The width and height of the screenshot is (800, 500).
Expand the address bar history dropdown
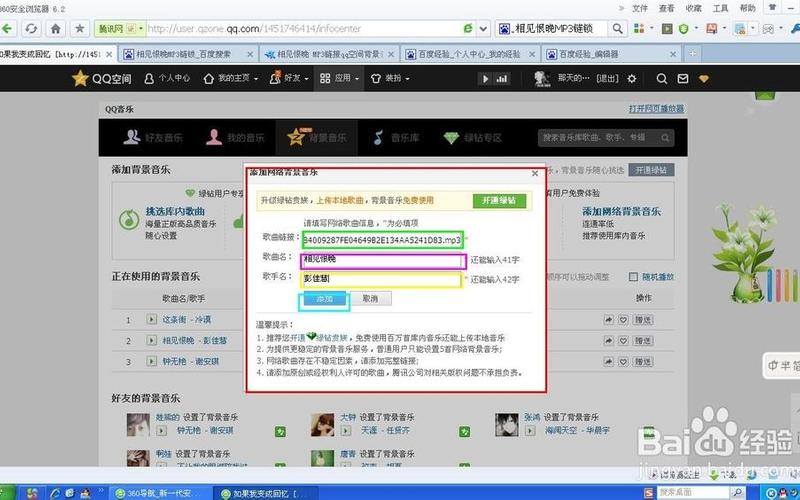[483, 29]
